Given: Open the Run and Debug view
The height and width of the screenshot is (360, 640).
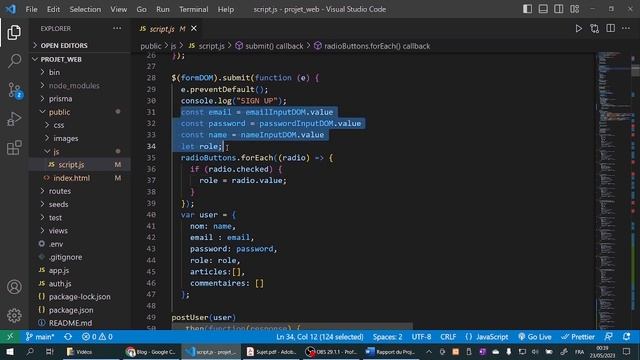Looking at the screenshot, I should [14, 119].
